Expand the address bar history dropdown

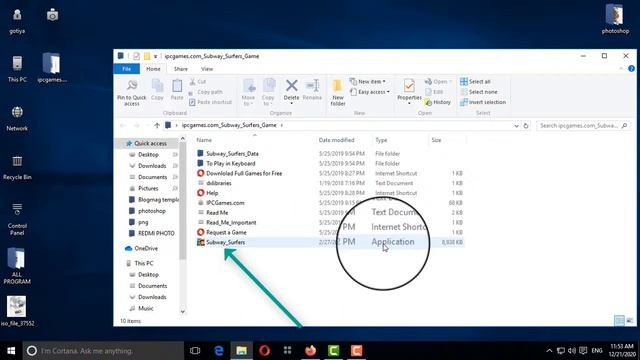point(516,126)
